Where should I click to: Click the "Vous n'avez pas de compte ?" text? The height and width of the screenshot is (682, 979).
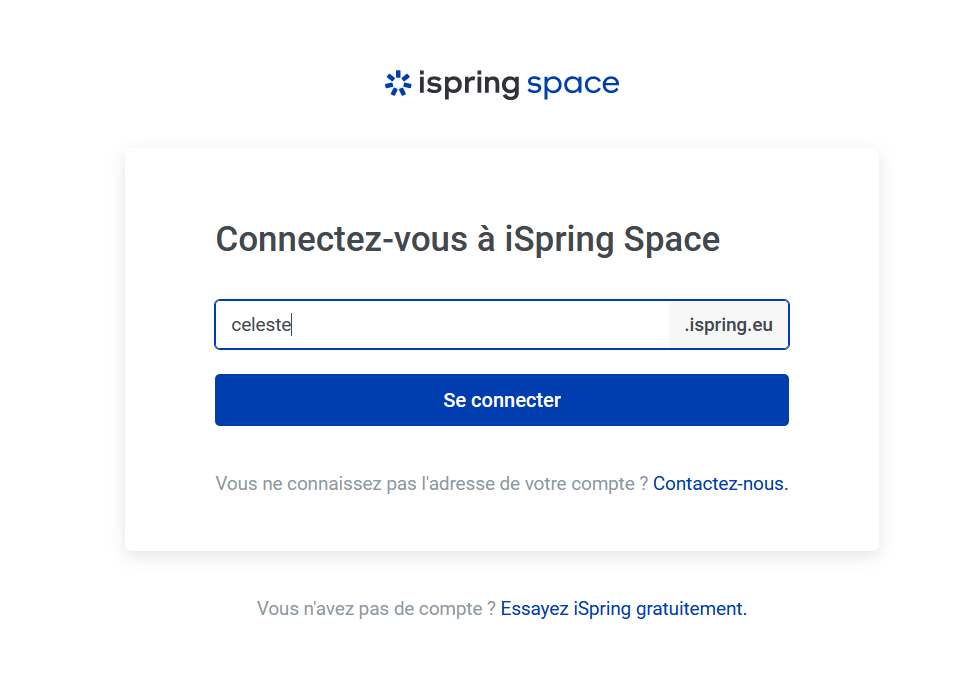[x=376, y=608]
